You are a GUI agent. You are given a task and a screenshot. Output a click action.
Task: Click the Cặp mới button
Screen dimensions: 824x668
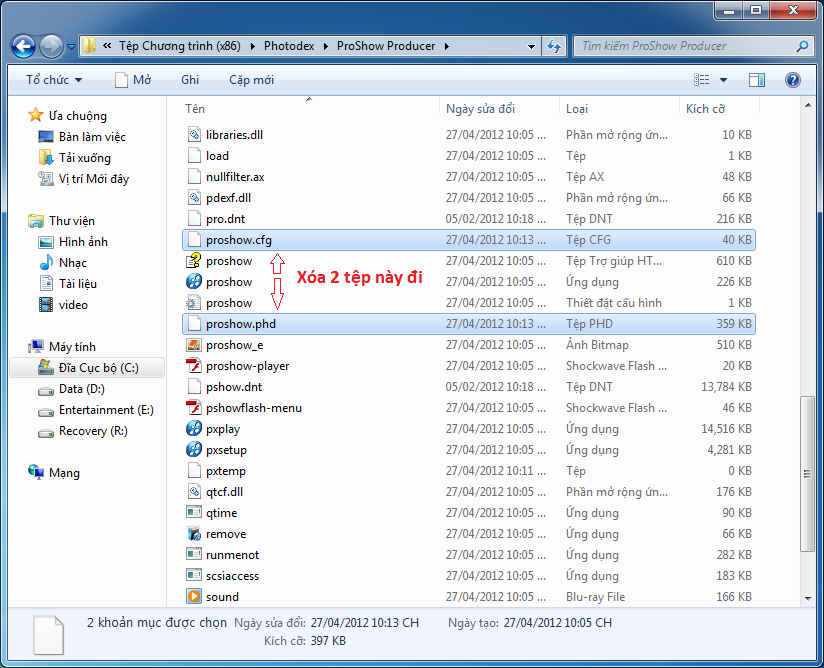pyautogui.click(x=251, y=80)
